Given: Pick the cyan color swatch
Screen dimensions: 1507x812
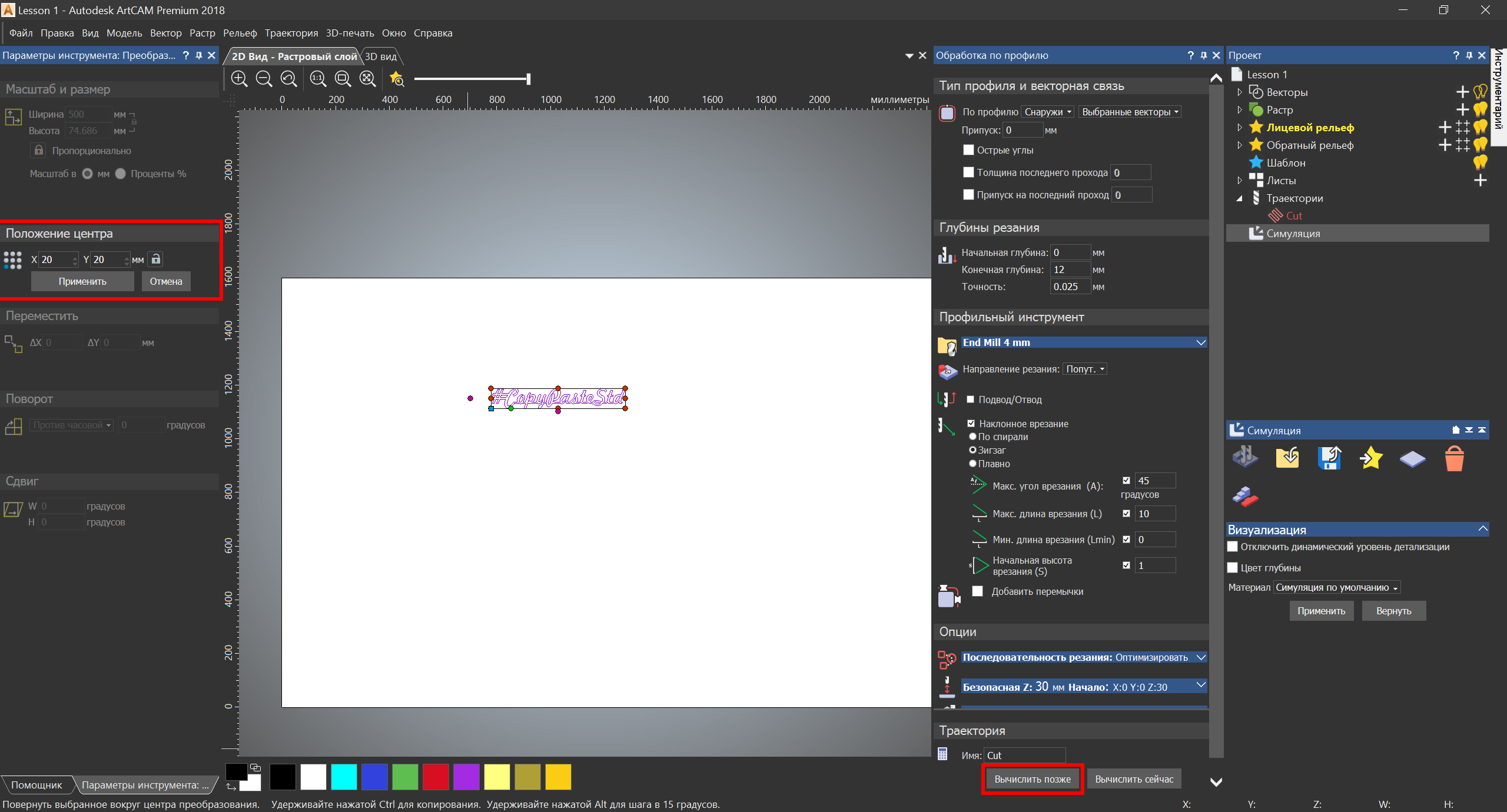Looking at the screenshot, I should [x=344, y=777].
